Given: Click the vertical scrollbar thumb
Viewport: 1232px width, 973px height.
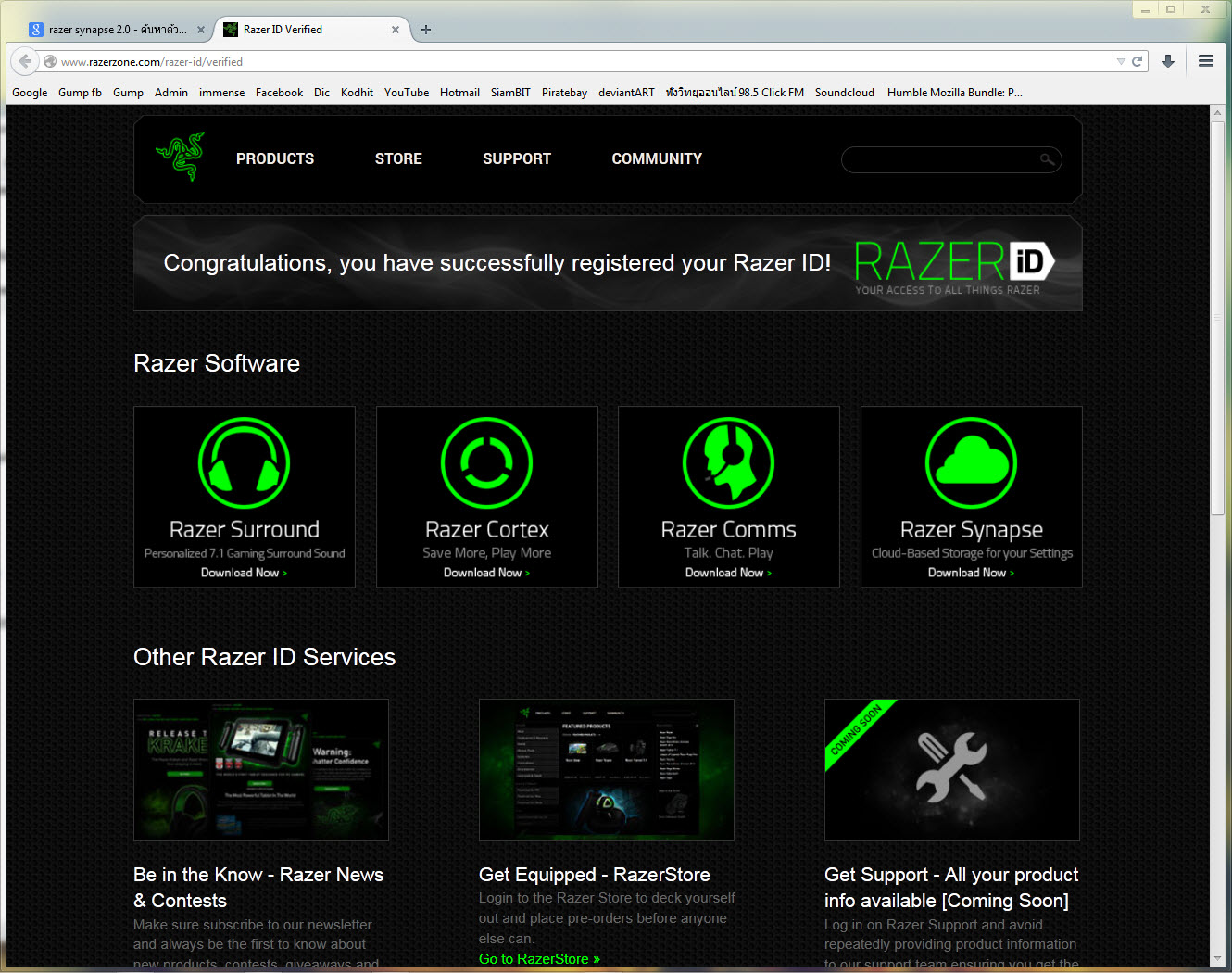Looking at the screenshot, I should point(1217,318).
